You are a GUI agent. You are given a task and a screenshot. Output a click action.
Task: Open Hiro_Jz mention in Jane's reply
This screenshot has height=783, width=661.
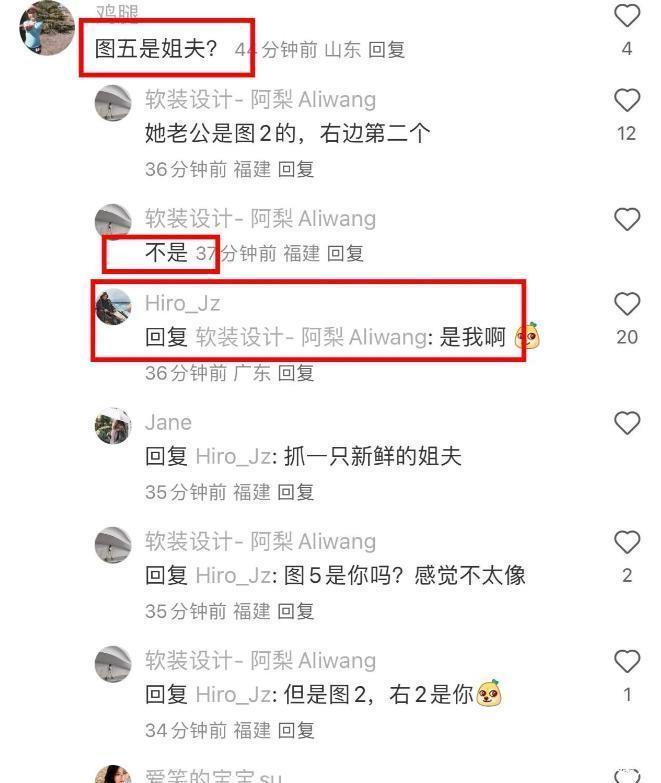234,457
